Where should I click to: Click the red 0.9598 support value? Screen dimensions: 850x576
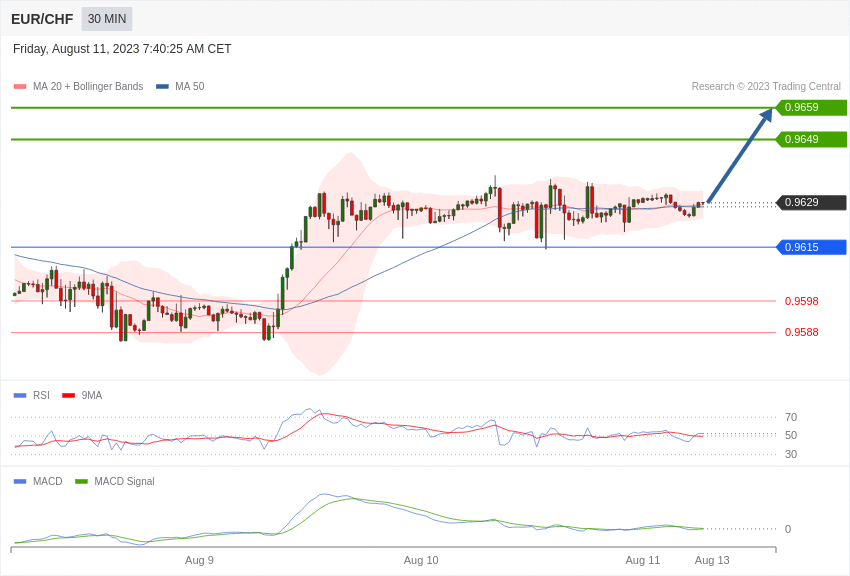802,301
